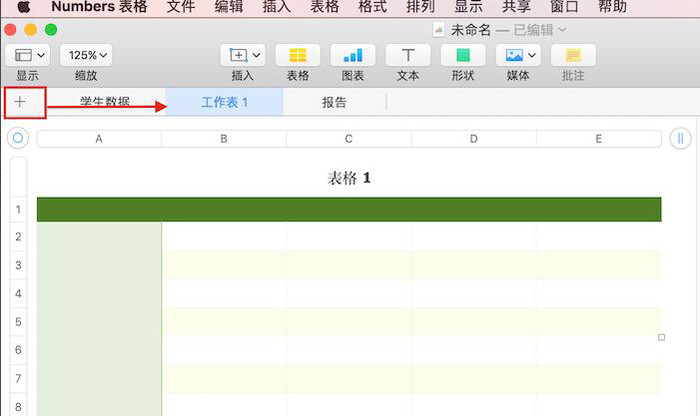Click the 已编辑 status text in title bar
The height and width of the screenshot is (416, 700).
pos(533,30)
